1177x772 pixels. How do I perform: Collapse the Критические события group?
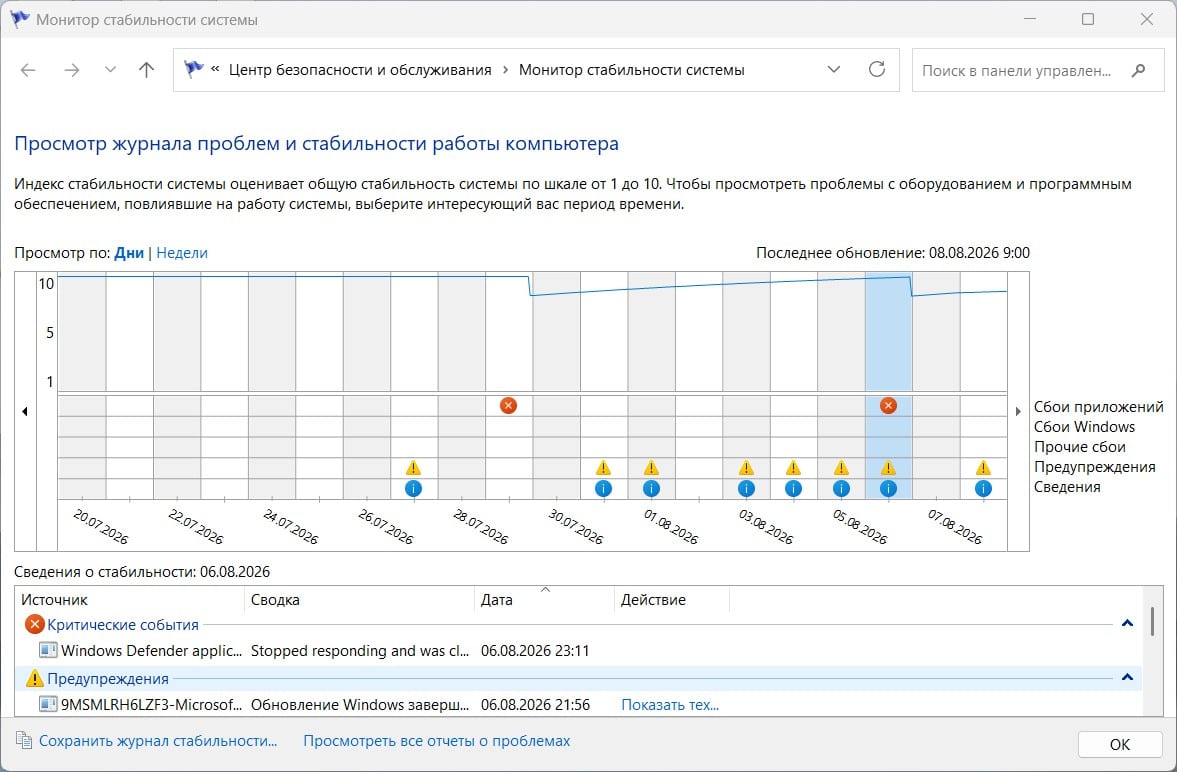(x=1127, y=623)
